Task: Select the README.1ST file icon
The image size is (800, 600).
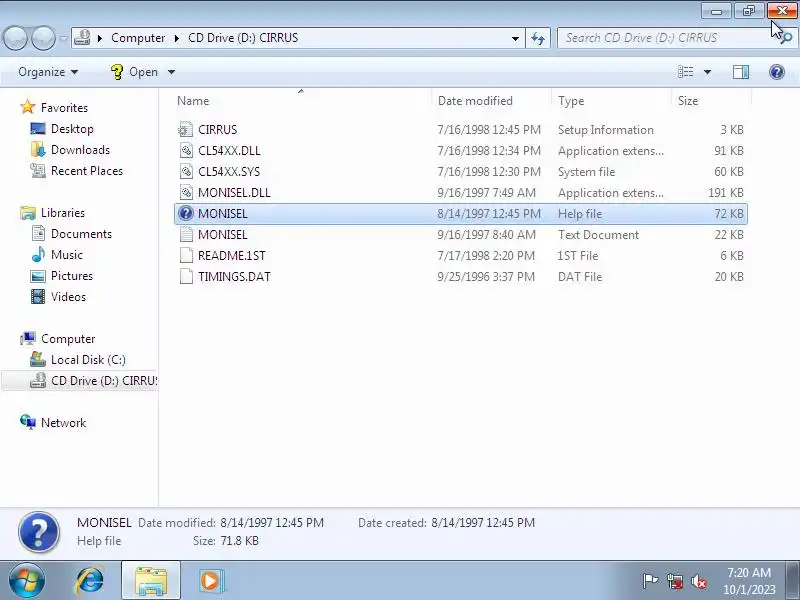Action: click(186, 255)
